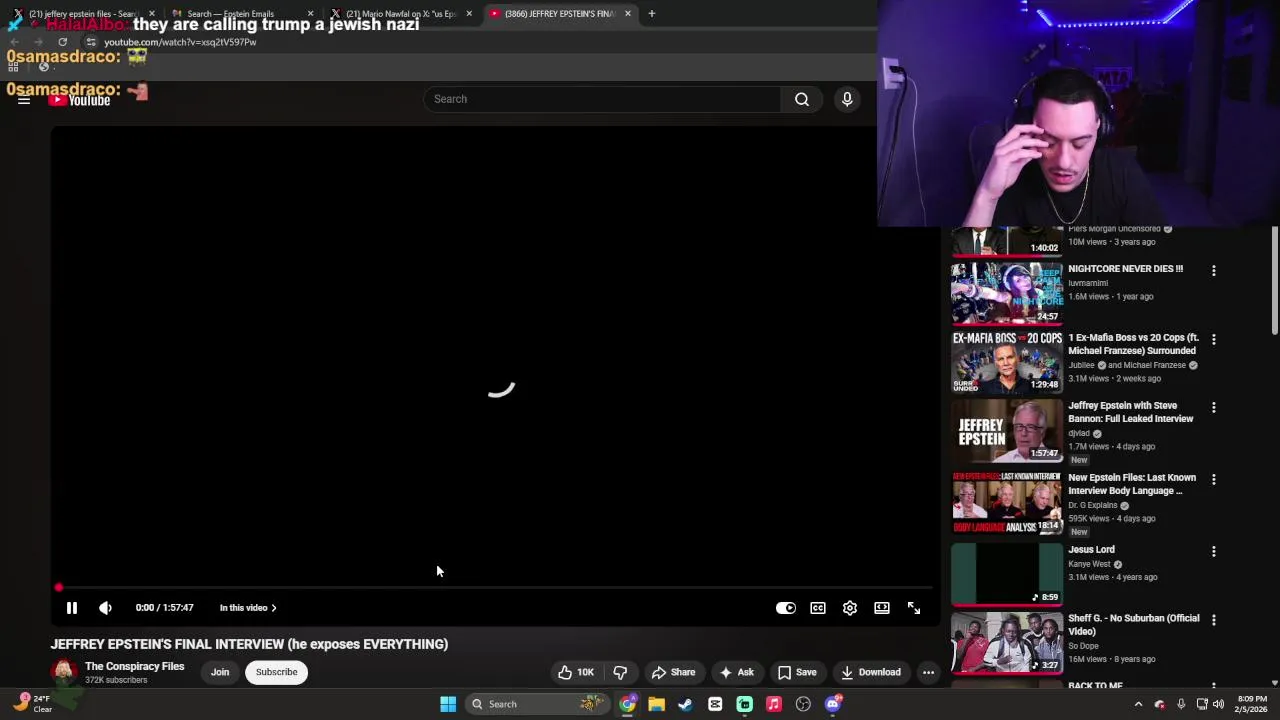Show hidden system tray icons
Image resolution: width=1280 pixels, height=720 pixels.
pos(1138,704)
